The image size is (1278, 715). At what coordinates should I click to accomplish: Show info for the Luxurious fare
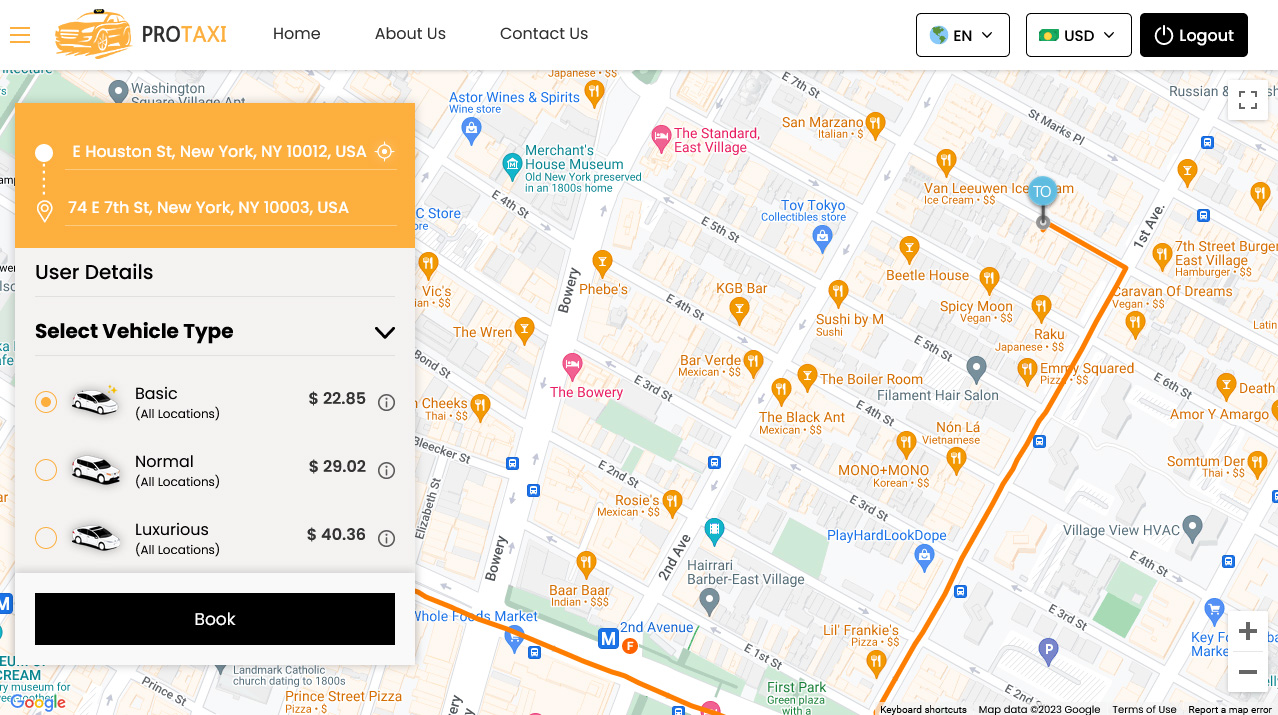387,538
